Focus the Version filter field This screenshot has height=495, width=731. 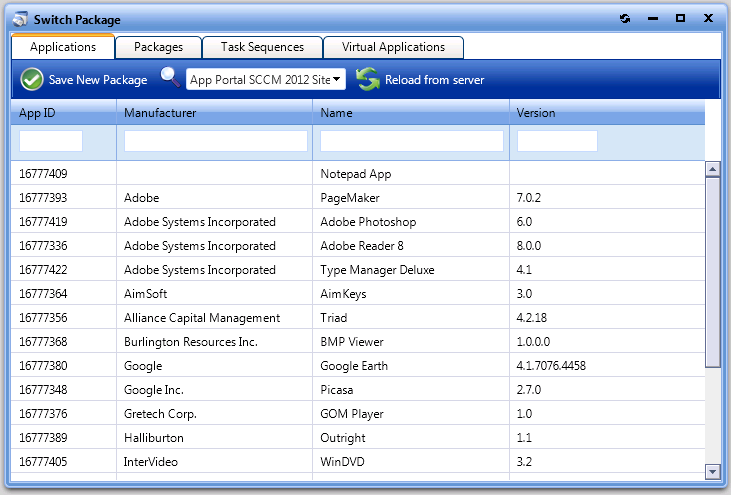coord(557,141)
